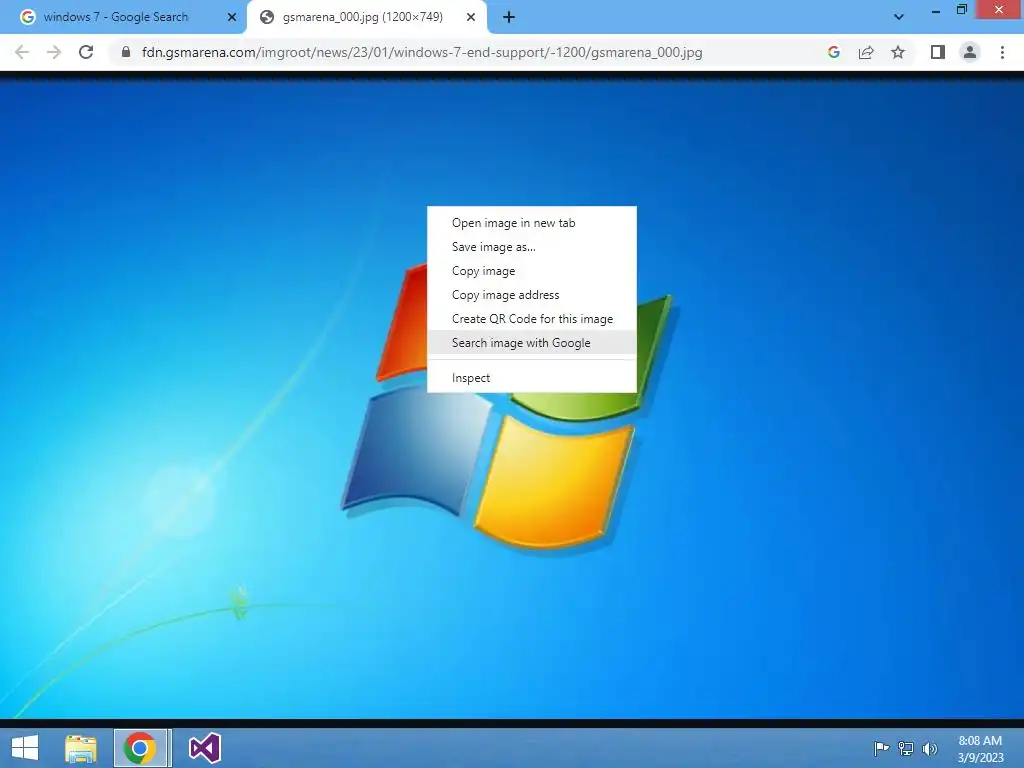Reload the page with the refresh icon

coord(86,52)
